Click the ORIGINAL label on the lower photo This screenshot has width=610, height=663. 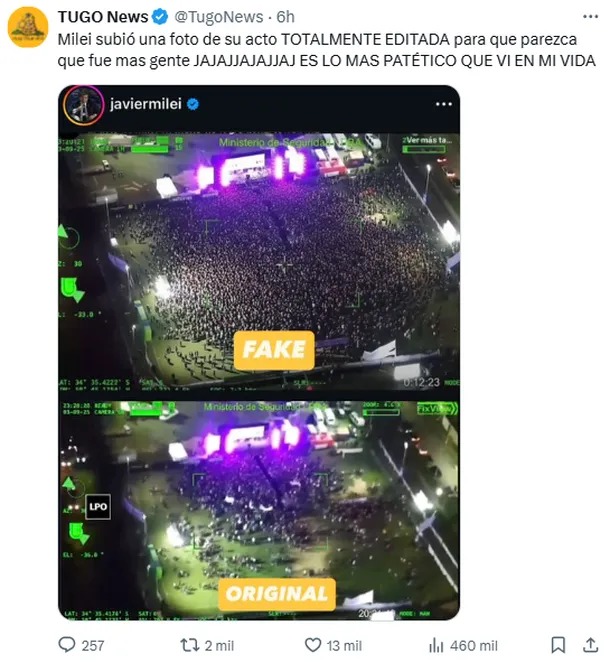pyautogui.click(x=277, y=594)
